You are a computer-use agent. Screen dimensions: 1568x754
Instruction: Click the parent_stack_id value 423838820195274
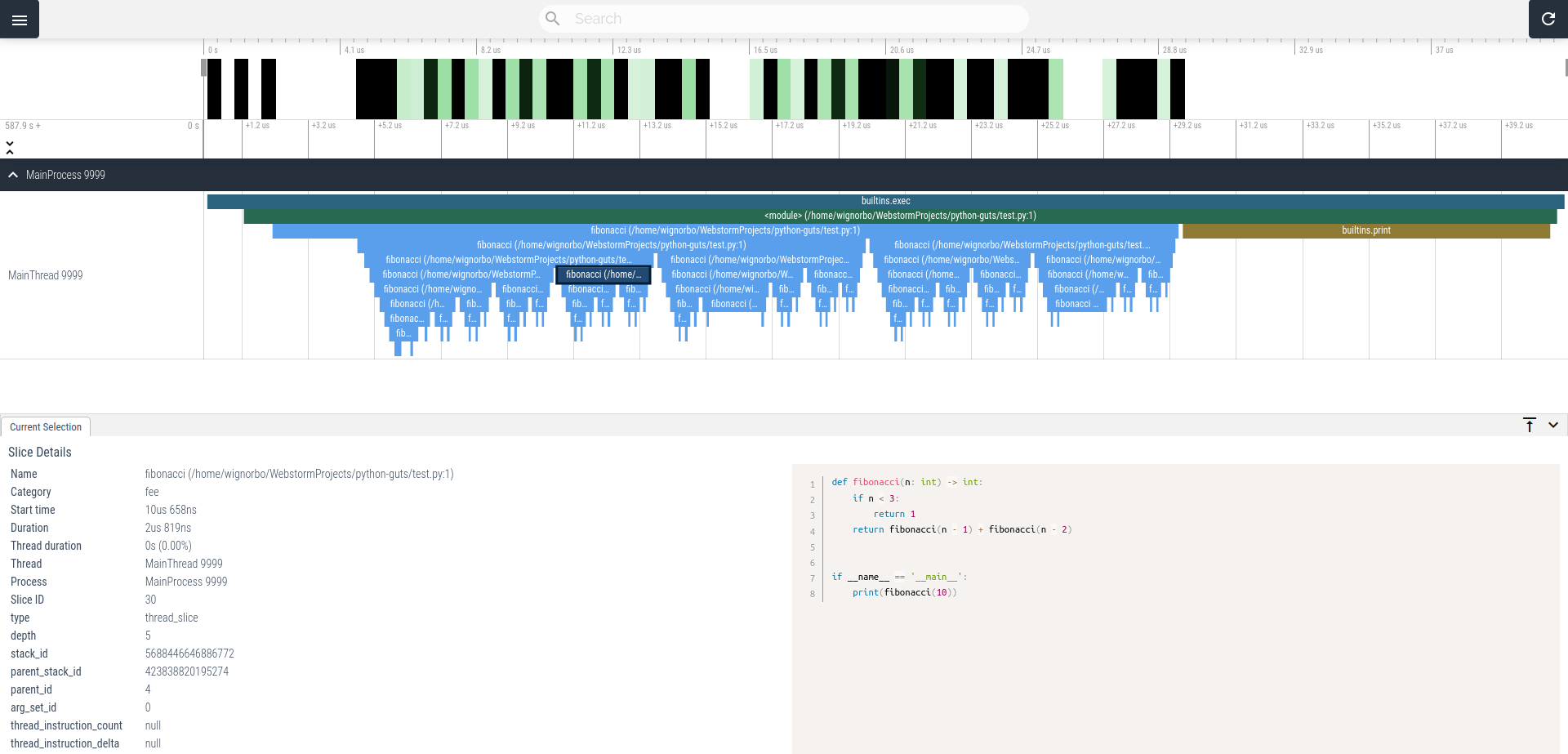pyautogui.click(x=187, y=671)
